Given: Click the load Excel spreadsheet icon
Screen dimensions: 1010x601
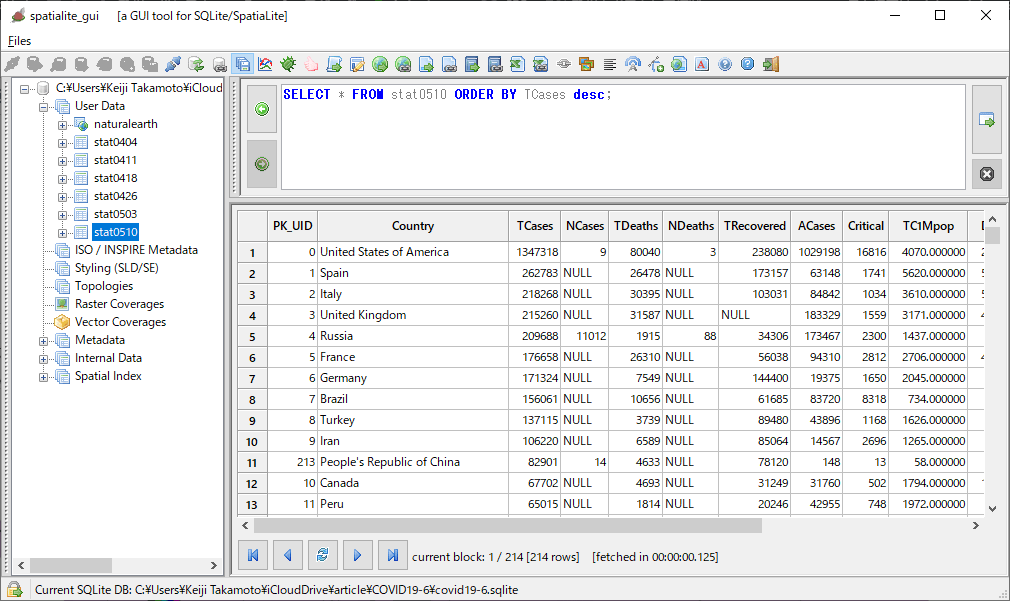Looking at the screenshot, I should pos(518,64).
